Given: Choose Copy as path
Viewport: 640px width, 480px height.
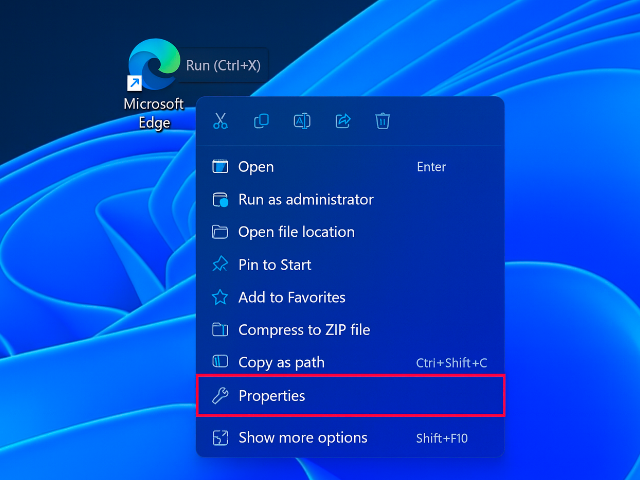Looking at the screenshot, I should click(281, 363).
